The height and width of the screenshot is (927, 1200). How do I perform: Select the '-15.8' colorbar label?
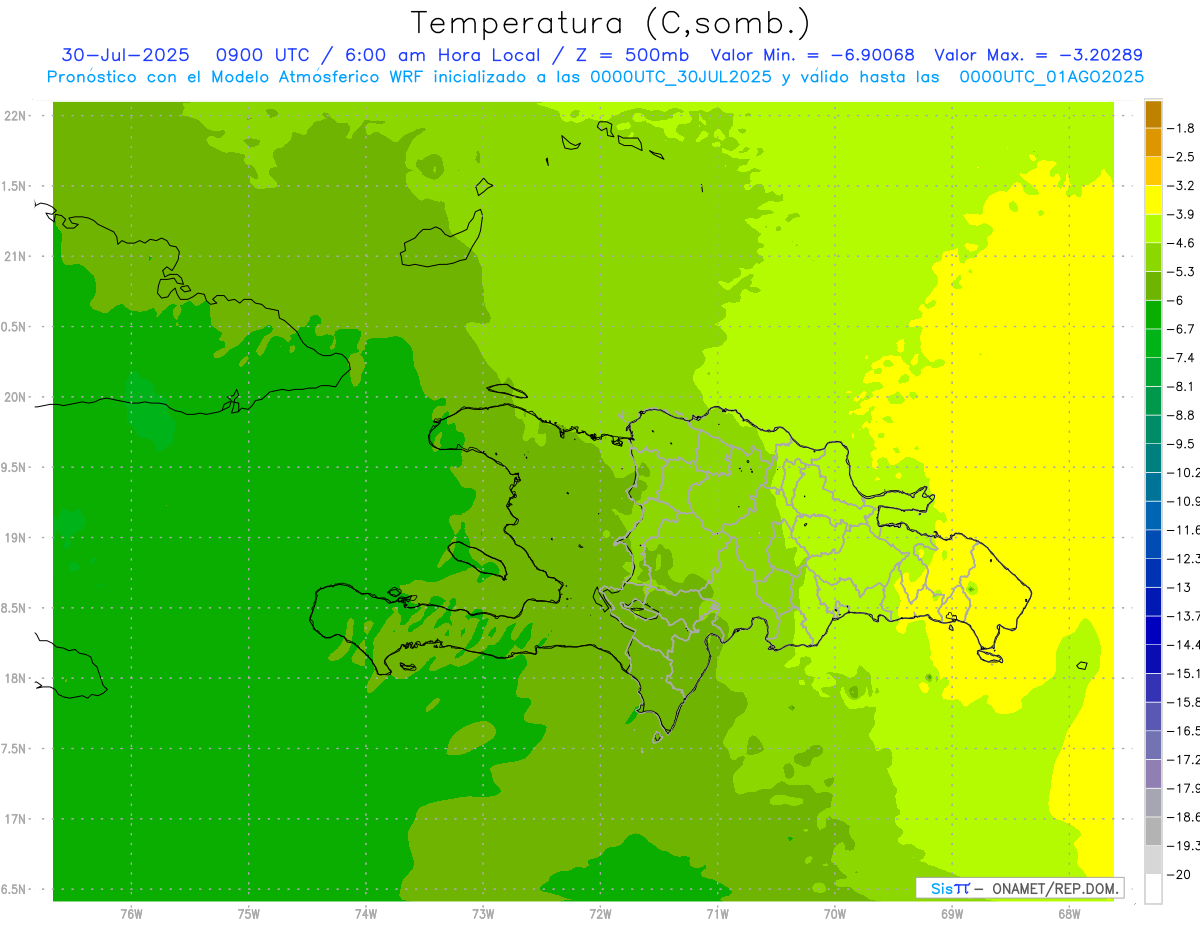click(x=1185, y=702)
